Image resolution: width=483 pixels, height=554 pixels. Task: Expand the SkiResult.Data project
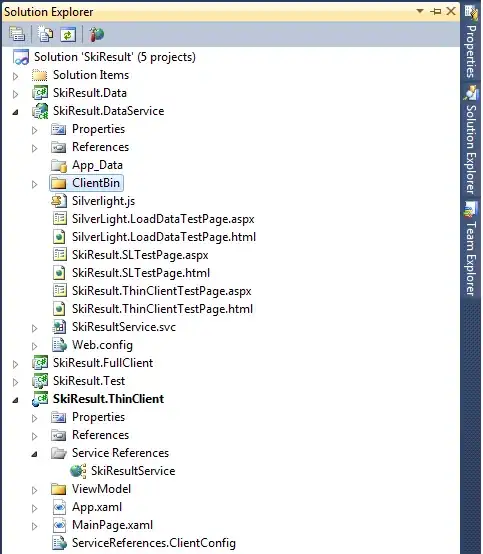tap(15, 94)
